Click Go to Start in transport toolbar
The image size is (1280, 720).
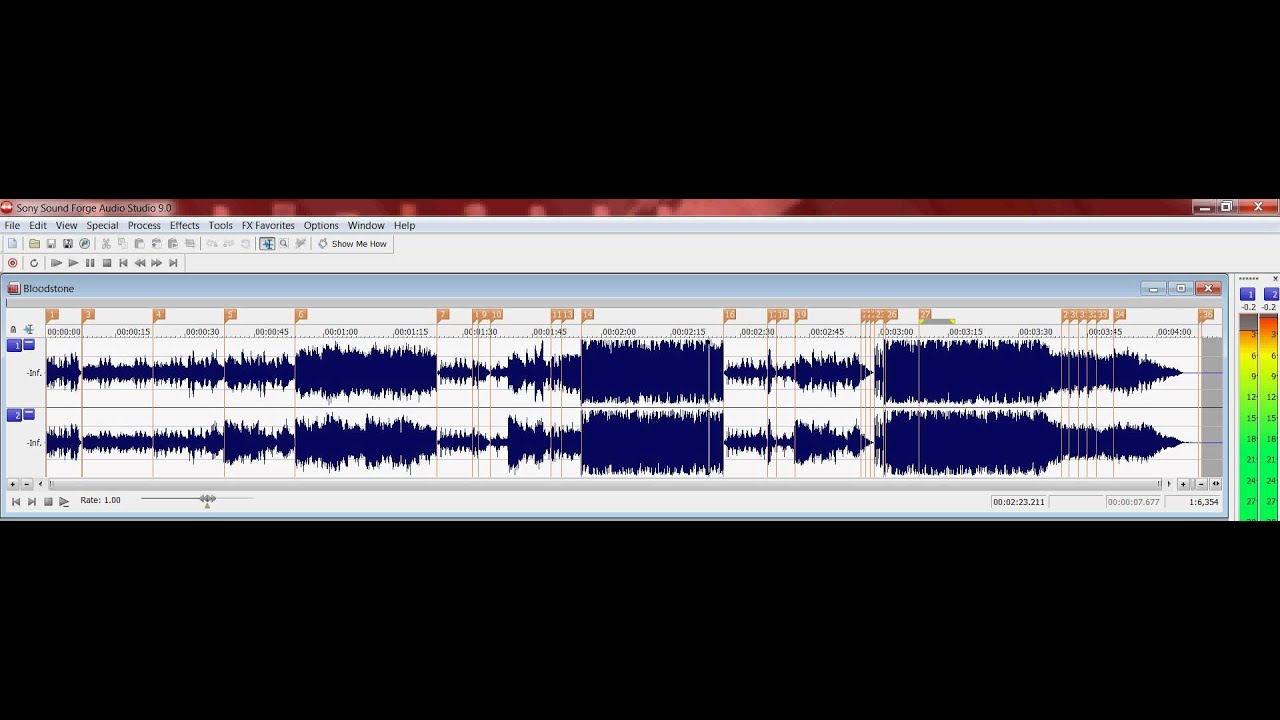(123, 263)
